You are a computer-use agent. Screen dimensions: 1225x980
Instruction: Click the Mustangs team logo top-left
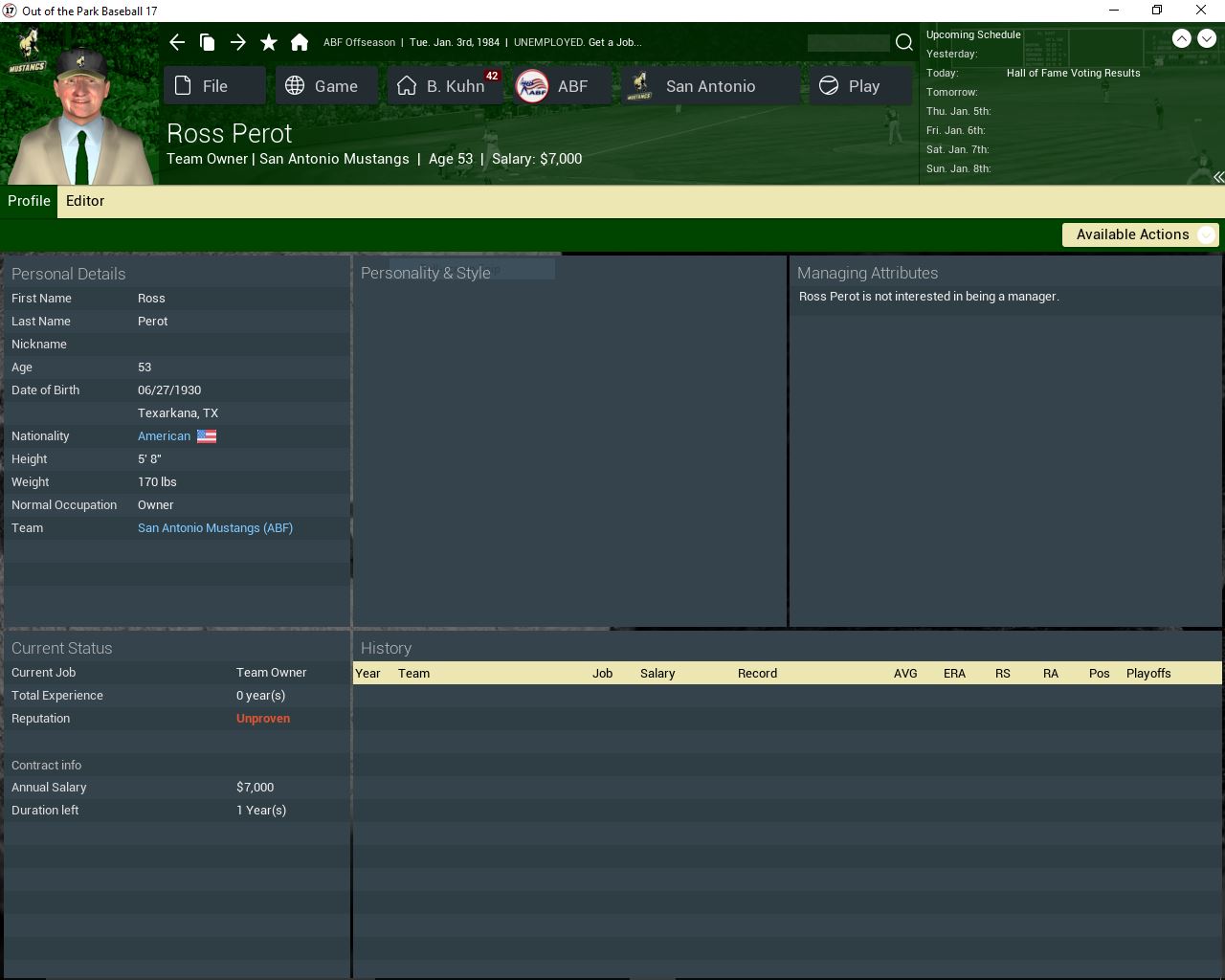(x=28, y=50)
